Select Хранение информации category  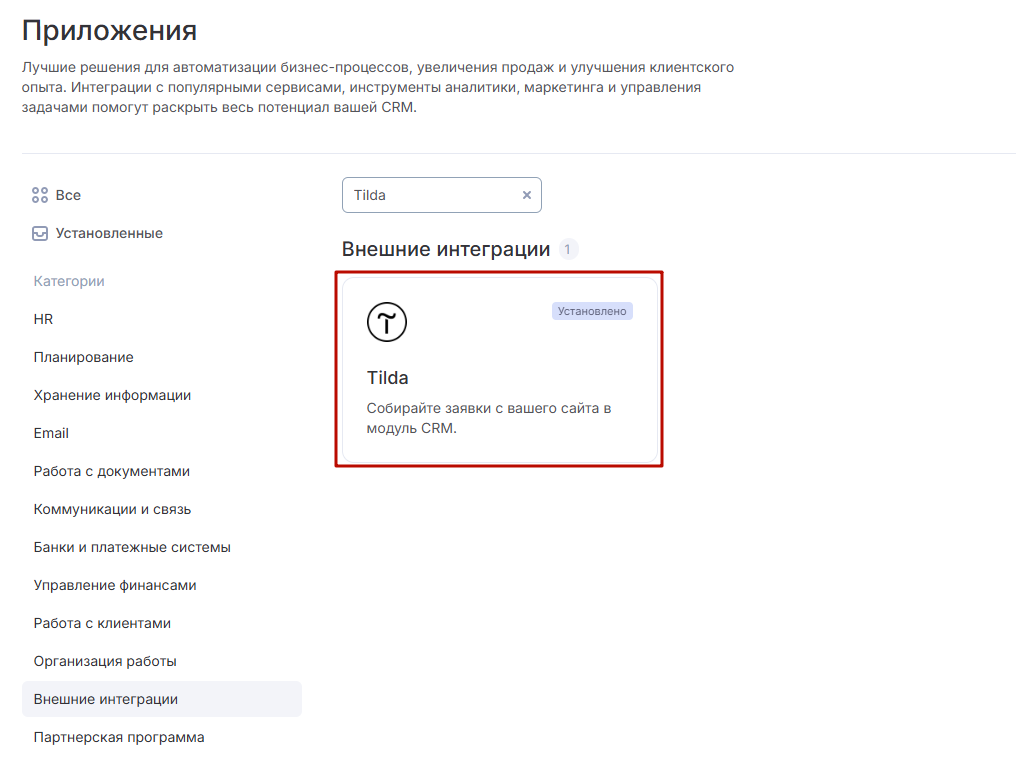click(x=112, y=395)
